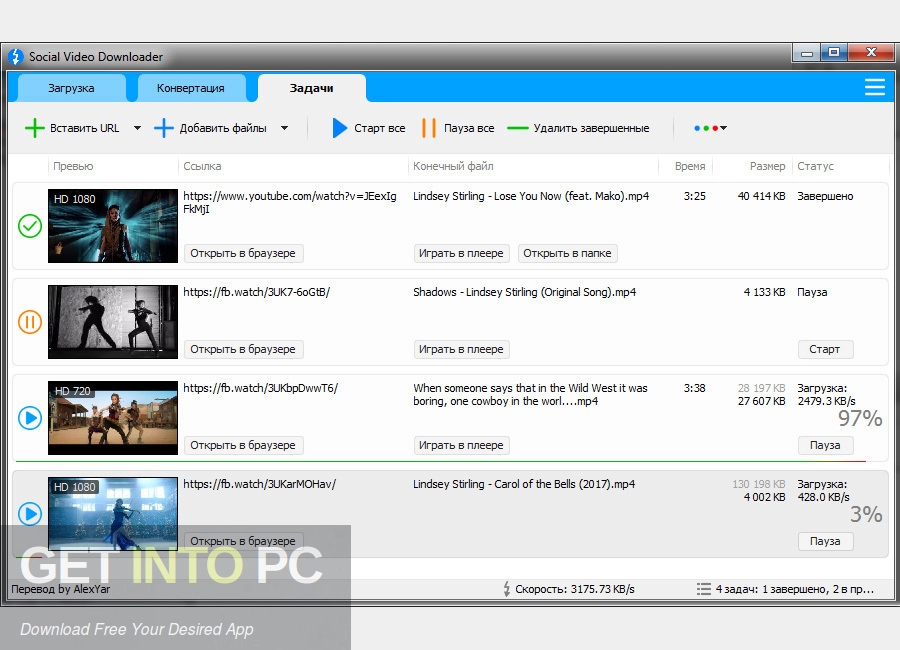
Task: Click the Размер column header
Action: (x=767, y=166)
